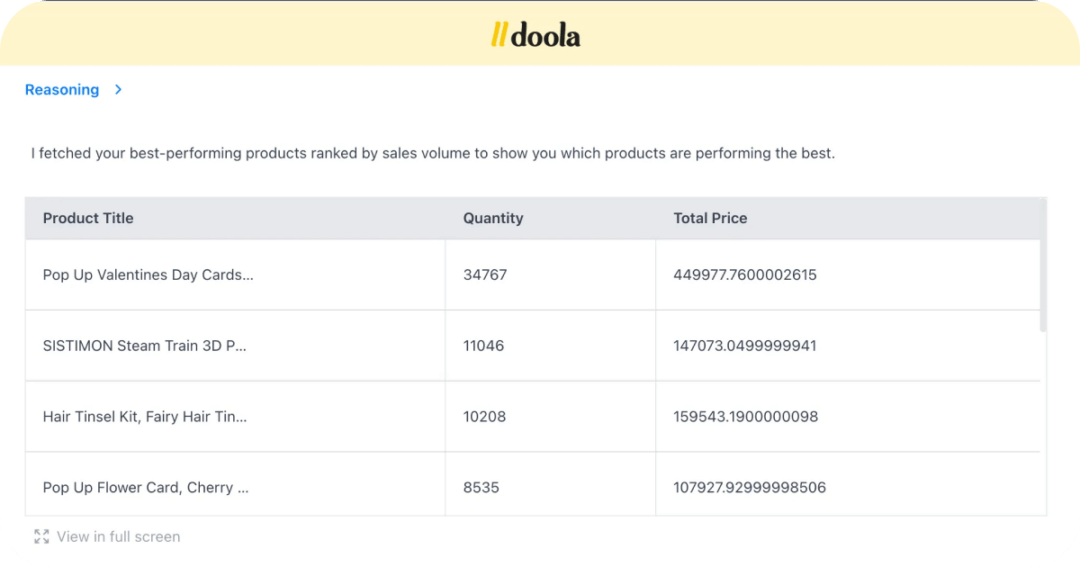Open the Reasoning link
The width and height of the screenshot is (1080, 567).
click(x=62, y=90)
